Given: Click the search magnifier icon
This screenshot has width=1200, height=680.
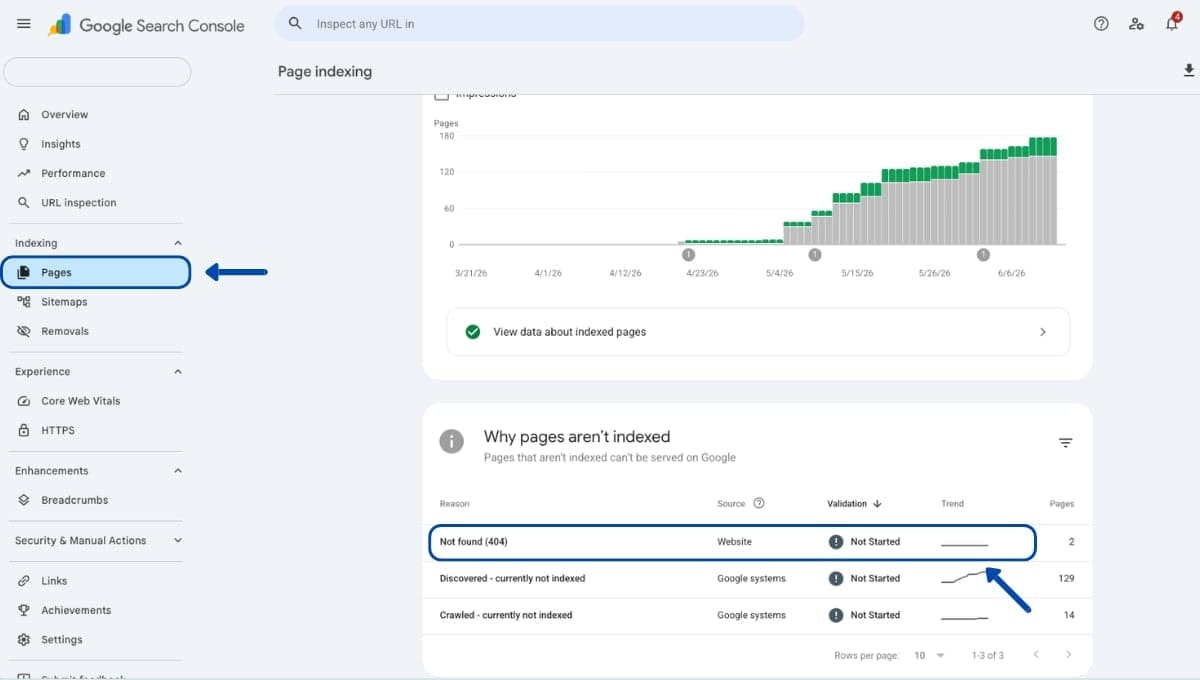Looking at the screenshot, I should [x=295, y=23].
